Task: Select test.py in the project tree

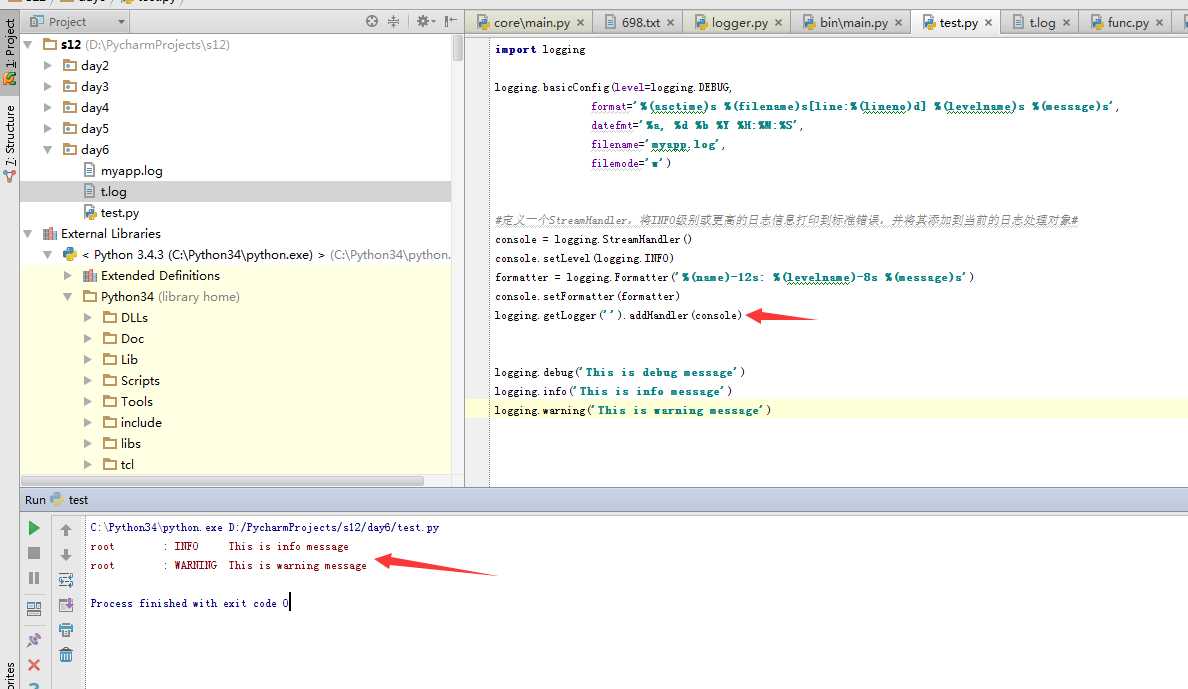Action: [x=120, y=213]
